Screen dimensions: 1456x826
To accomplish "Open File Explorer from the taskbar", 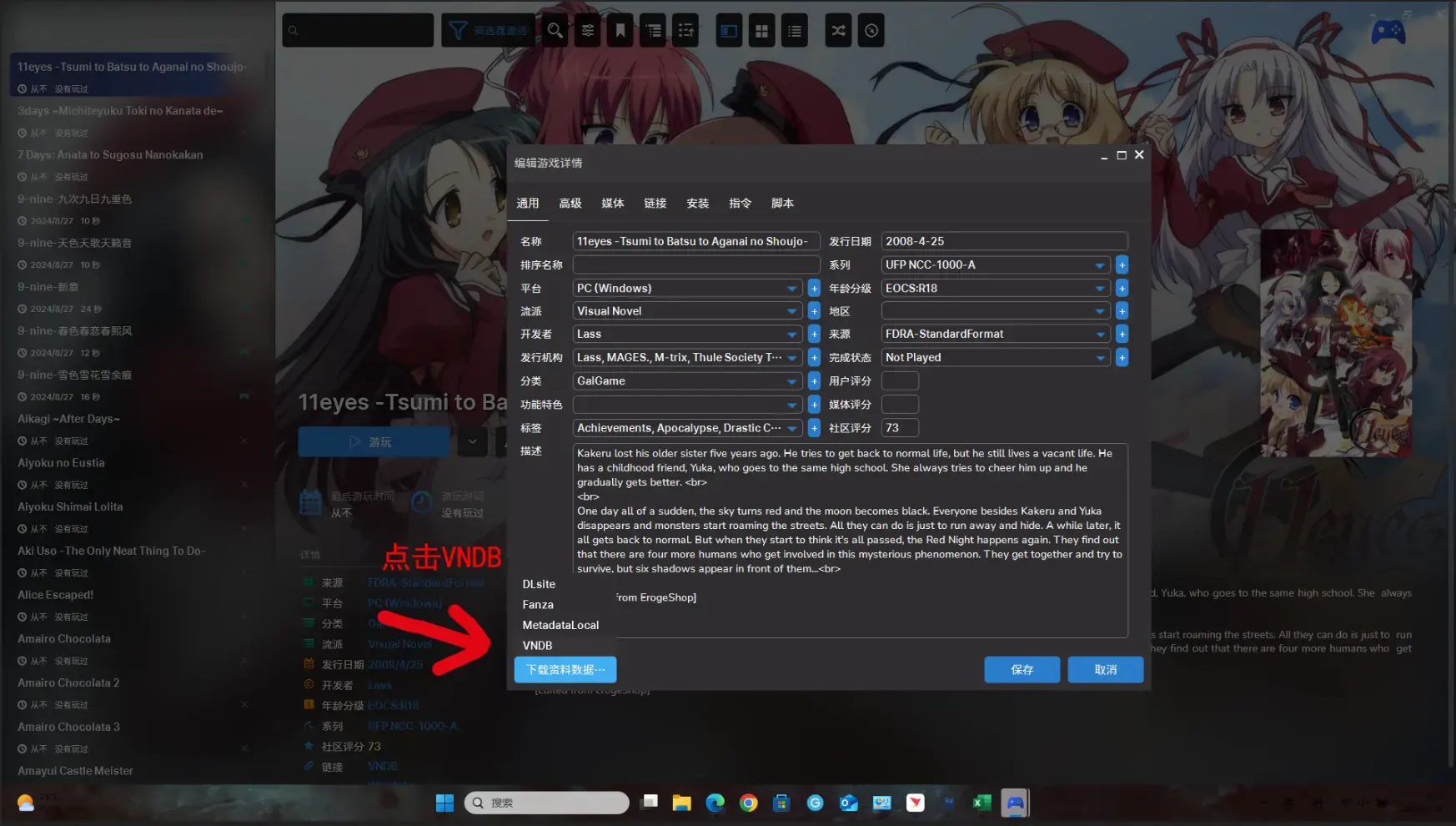I will point(682,803).
